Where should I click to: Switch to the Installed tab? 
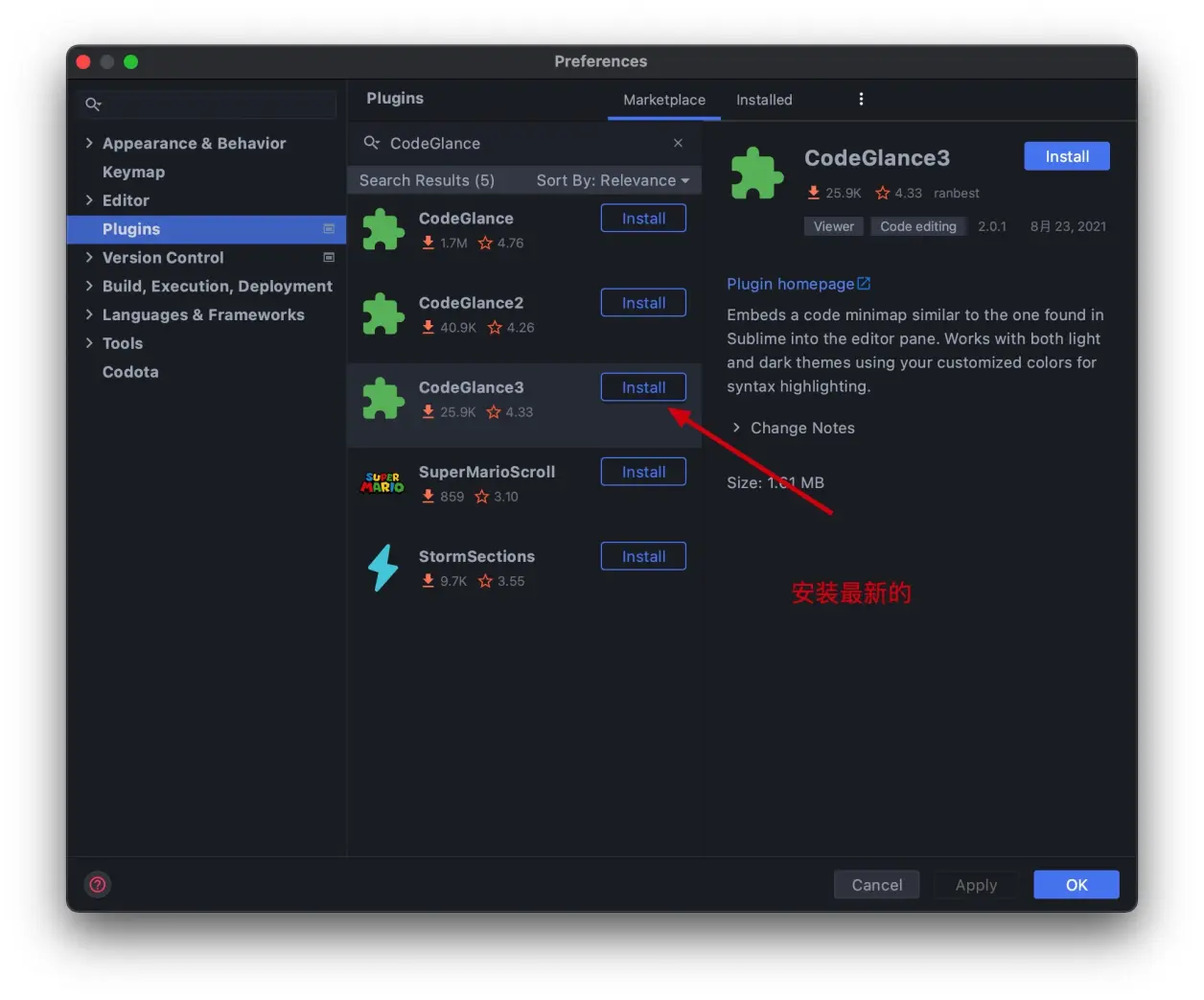pos(764,100)
